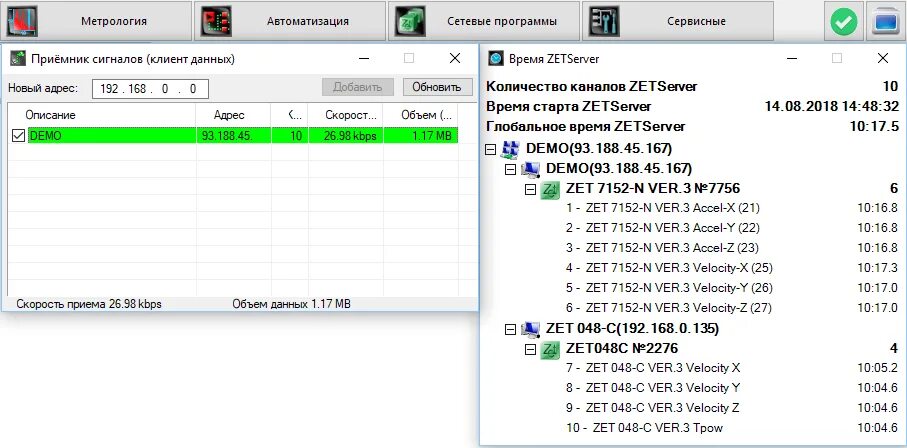Open the Автоматизация menu
This screenshot has width=907, height=448.
(290, 21)
